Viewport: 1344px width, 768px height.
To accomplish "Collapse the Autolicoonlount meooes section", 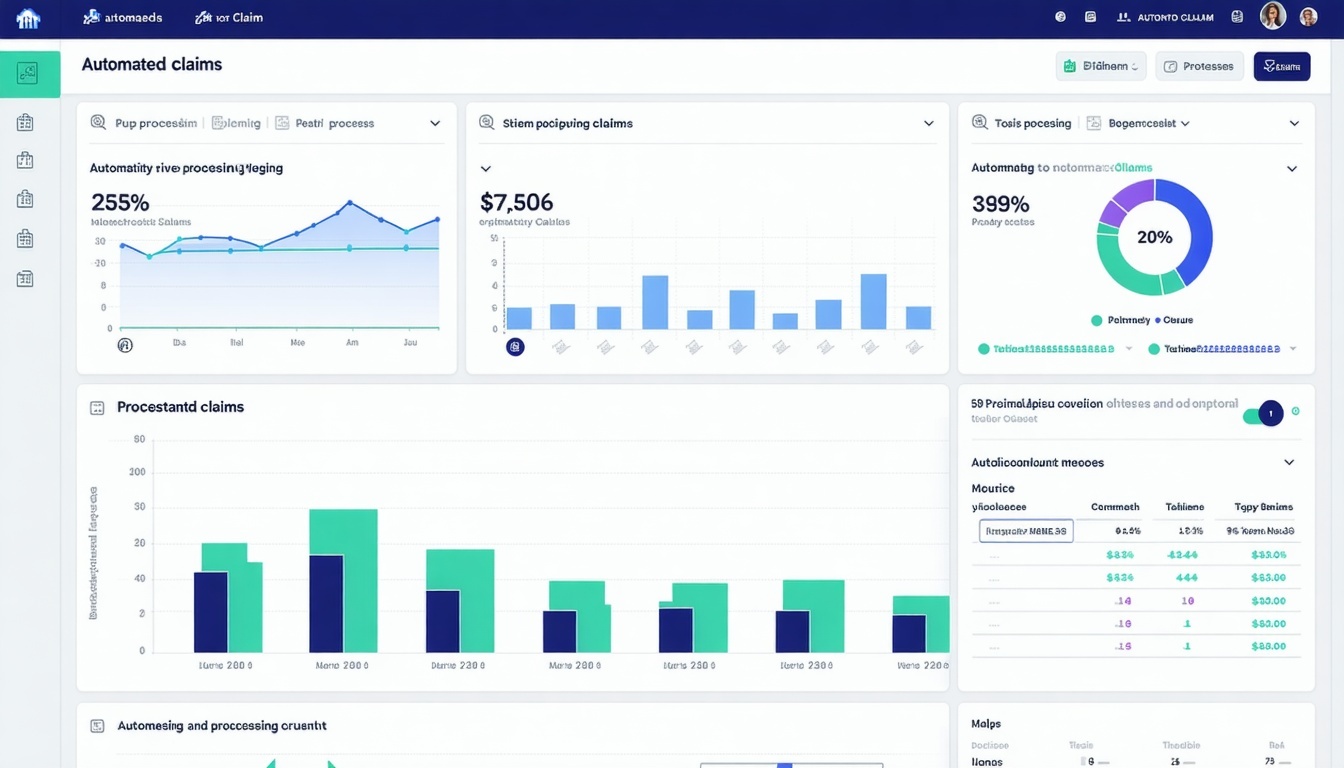I will coord(1289,462).
